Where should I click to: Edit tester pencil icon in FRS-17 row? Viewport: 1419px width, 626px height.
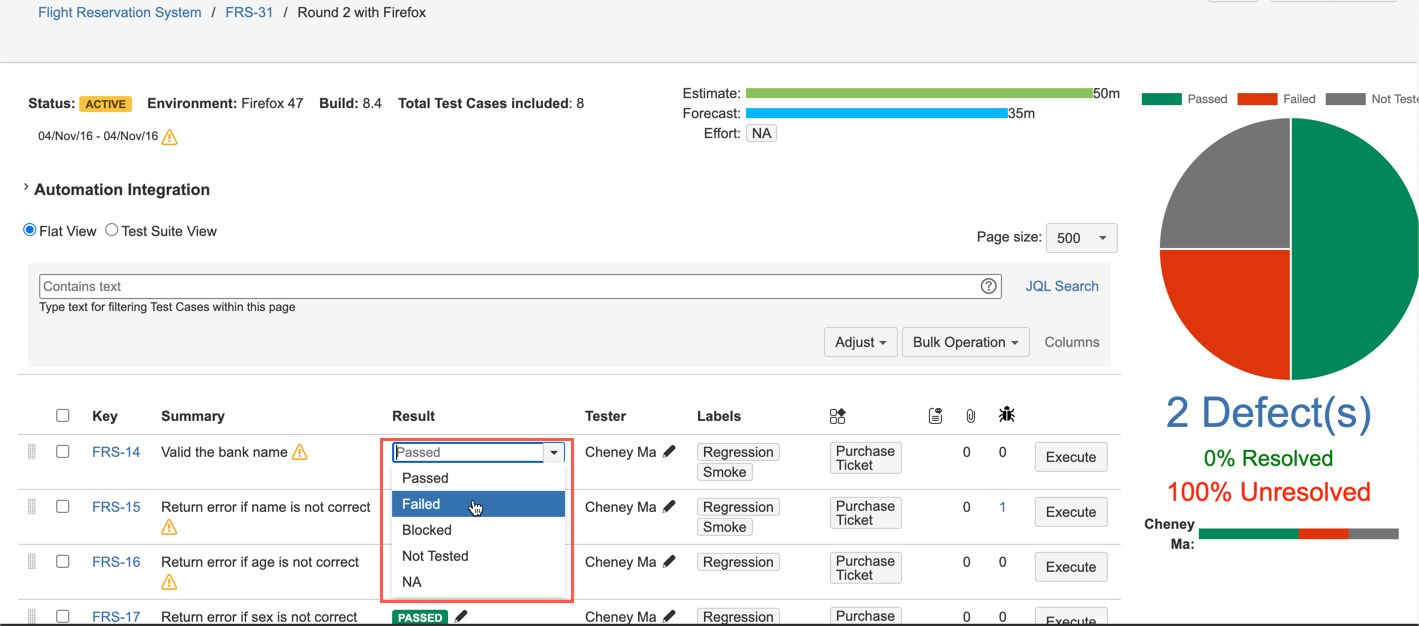pos(669,616)
